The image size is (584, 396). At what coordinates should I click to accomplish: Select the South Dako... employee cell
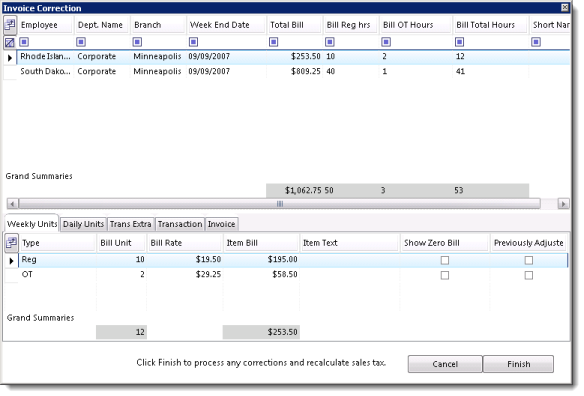[x=45, y=72]
